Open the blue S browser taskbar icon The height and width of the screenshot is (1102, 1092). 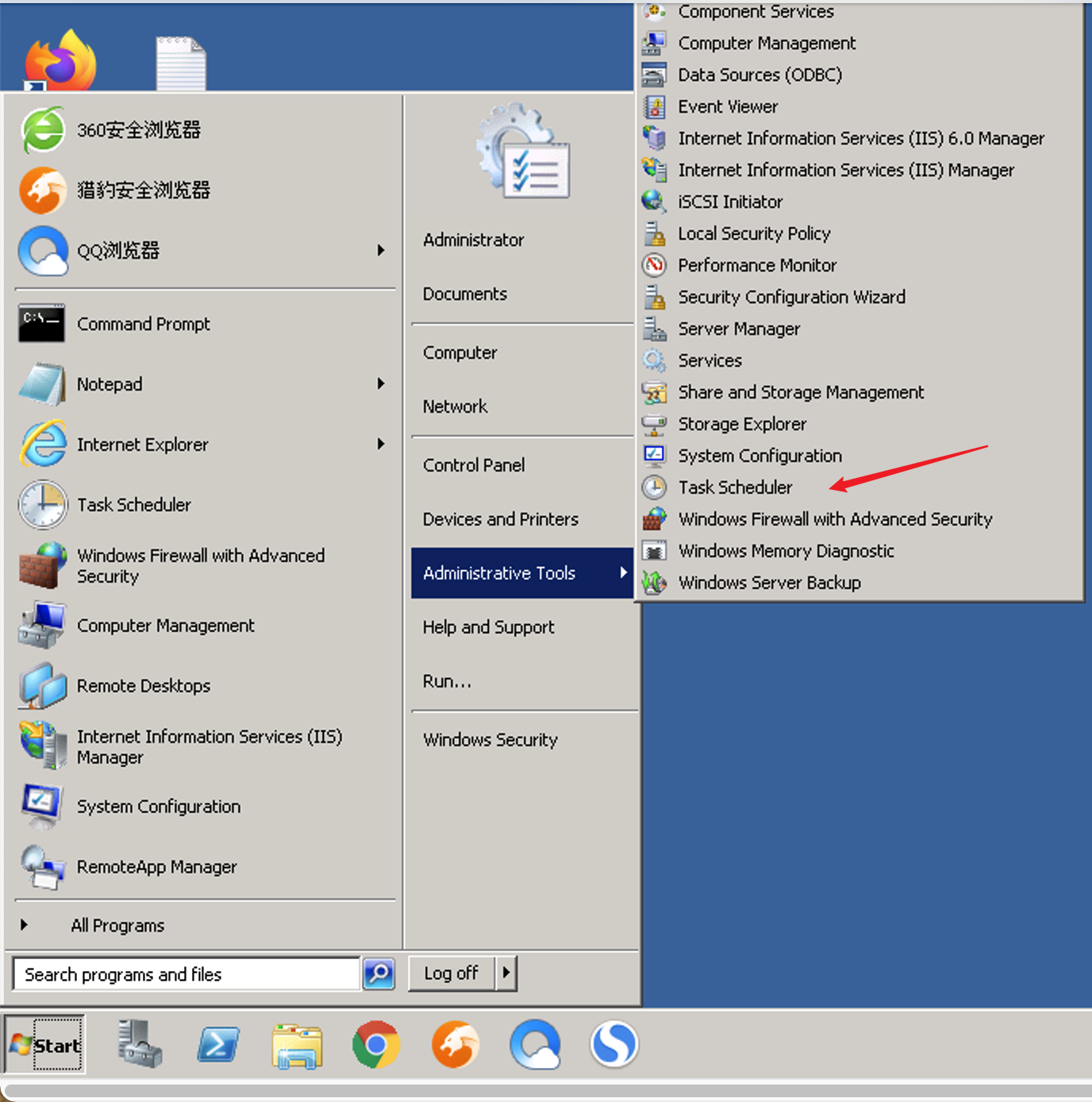click(x=614, y=1044)
